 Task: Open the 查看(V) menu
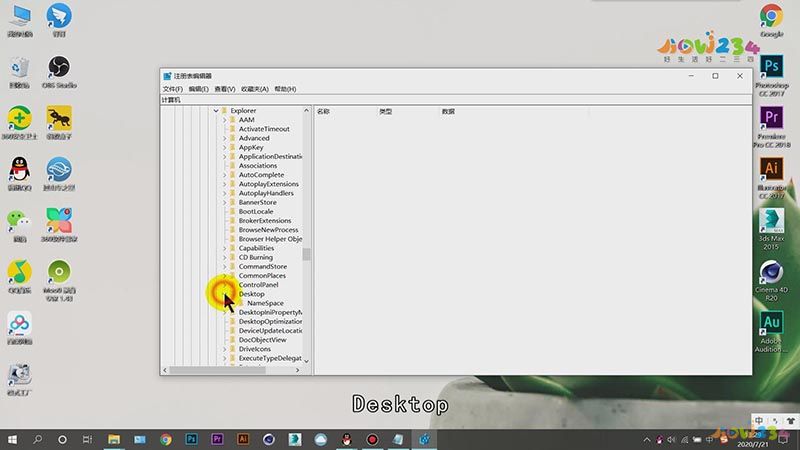coord(224,89)
